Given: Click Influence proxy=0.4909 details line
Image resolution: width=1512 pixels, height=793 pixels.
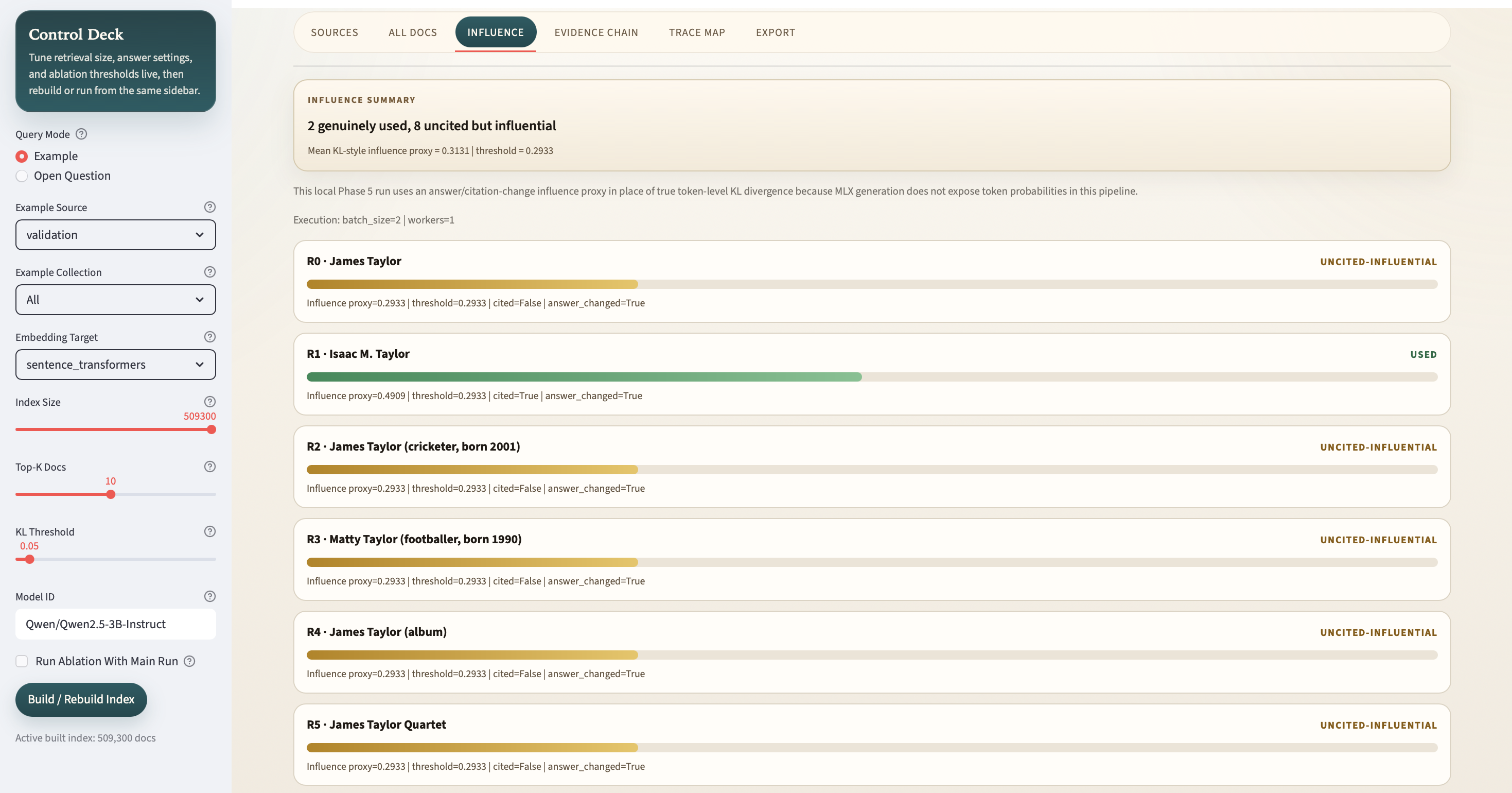Looking at the screenshot, I should (x=474, y=396).
